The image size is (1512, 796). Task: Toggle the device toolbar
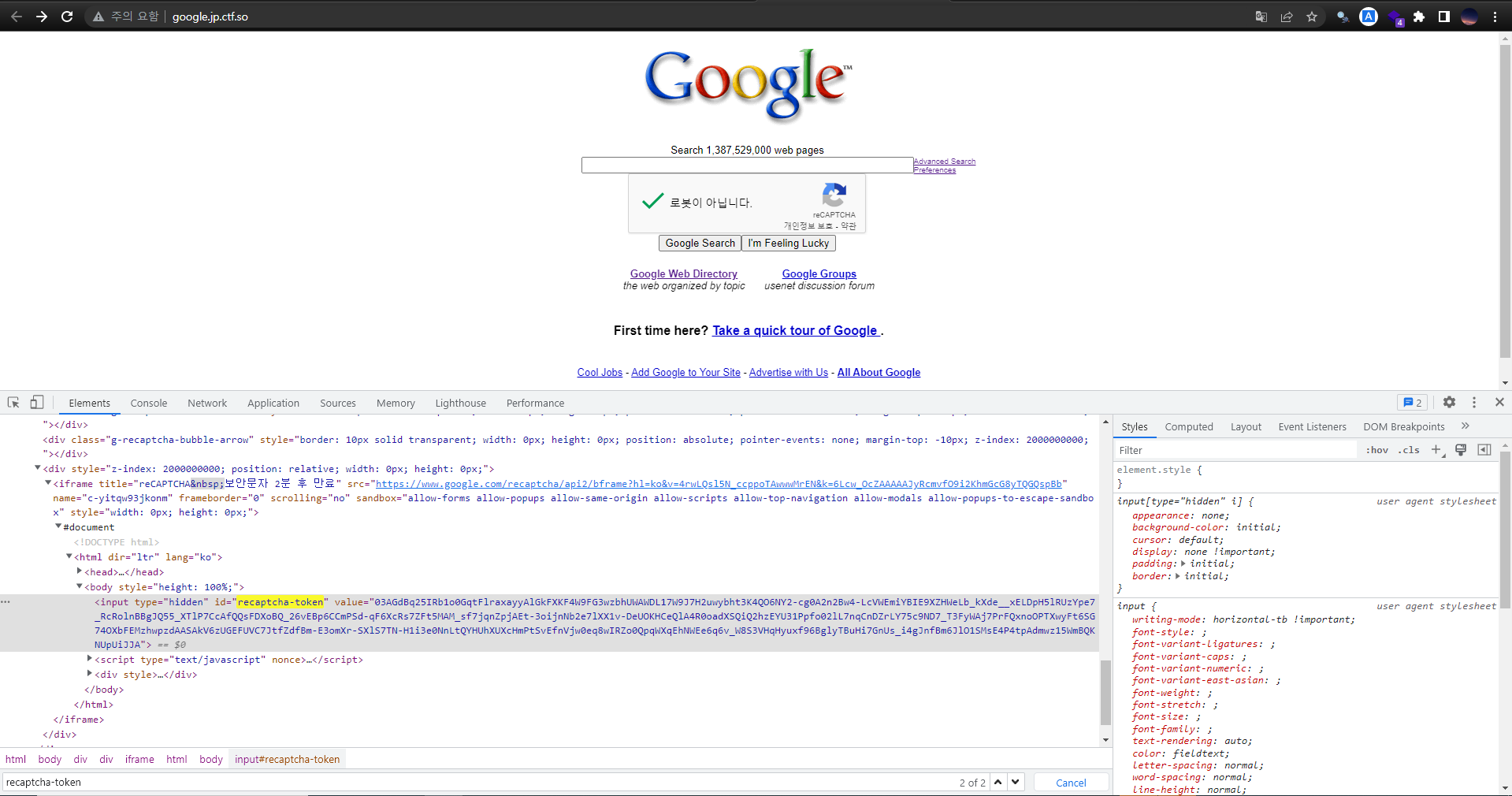pos(37,402)
